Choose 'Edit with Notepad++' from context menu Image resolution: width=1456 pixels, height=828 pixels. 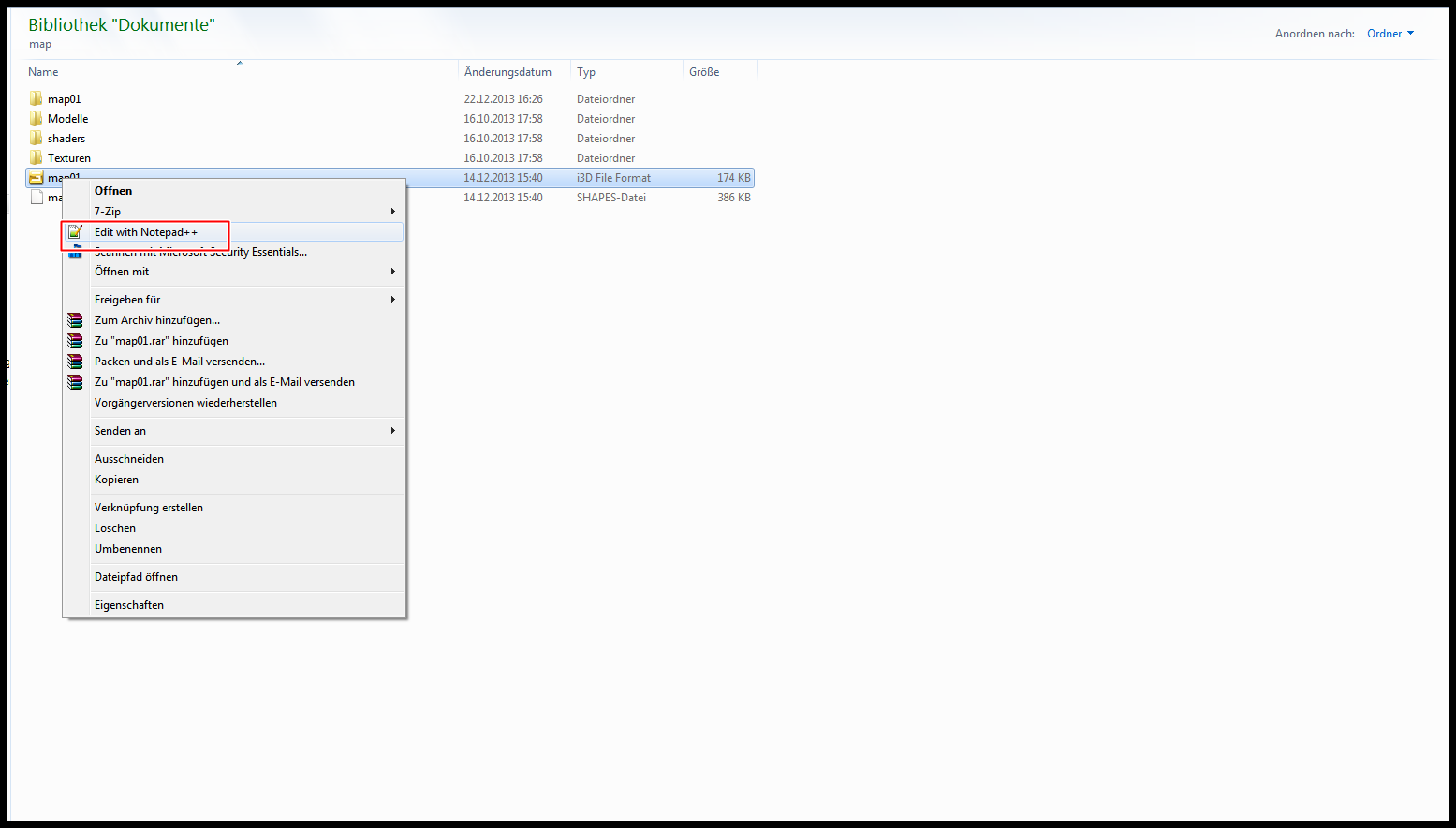tap(146, 232)
